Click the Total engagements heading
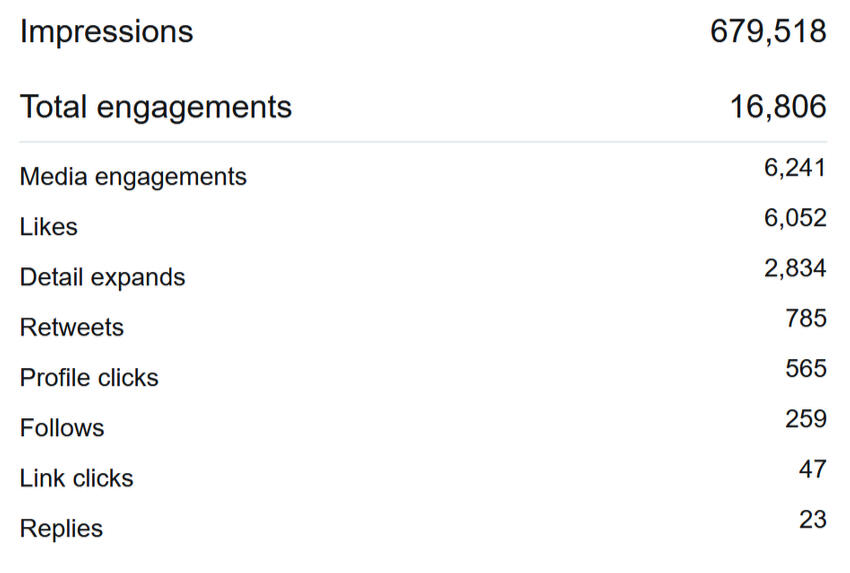 (x=156, y=107)
